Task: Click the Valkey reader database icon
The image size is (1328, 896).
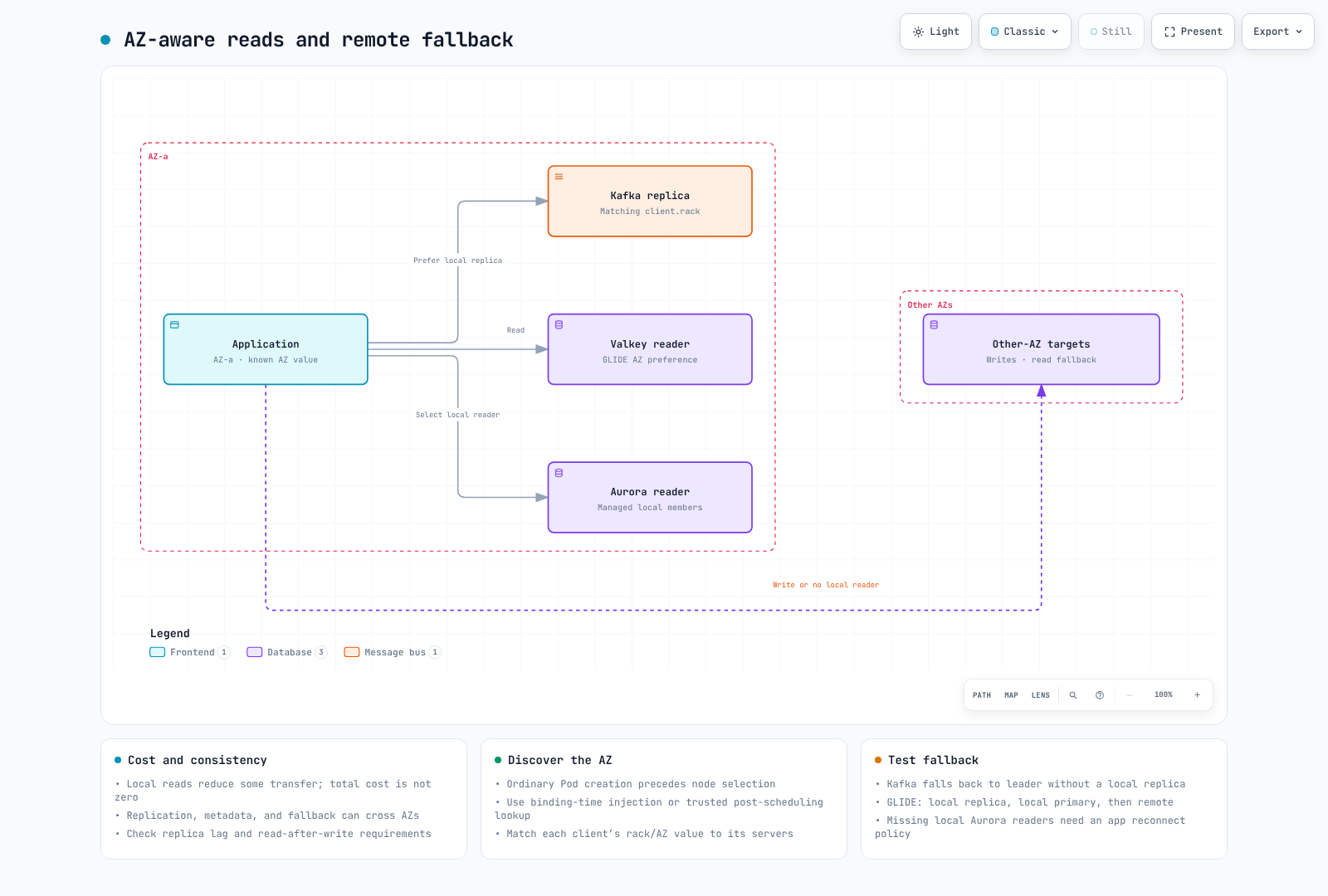Action: coord(559,325)
